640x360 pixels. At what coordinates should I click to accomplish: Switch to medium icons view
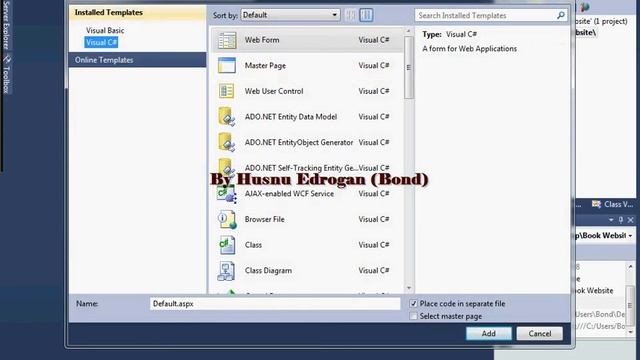click(366, 15)
